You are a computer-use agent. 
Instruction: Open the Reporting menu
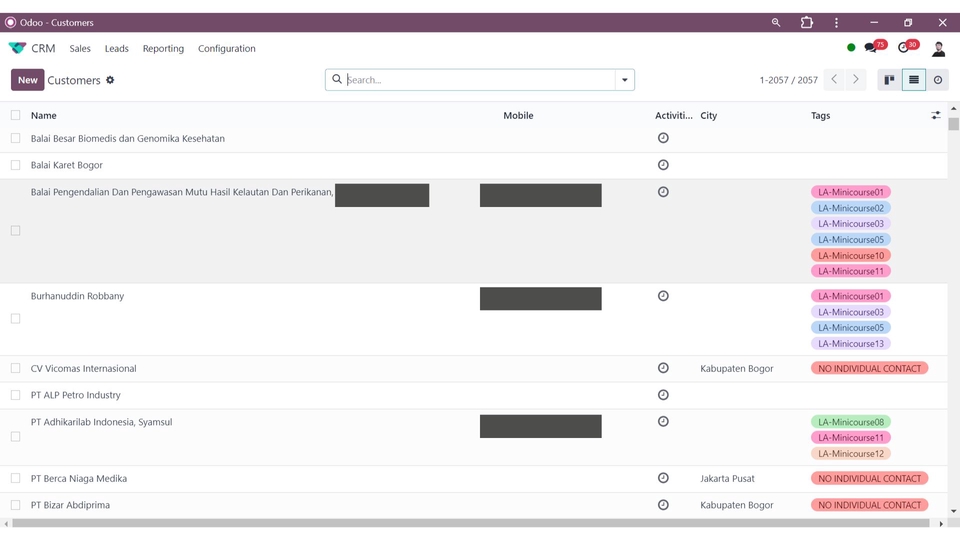point(163,48)
